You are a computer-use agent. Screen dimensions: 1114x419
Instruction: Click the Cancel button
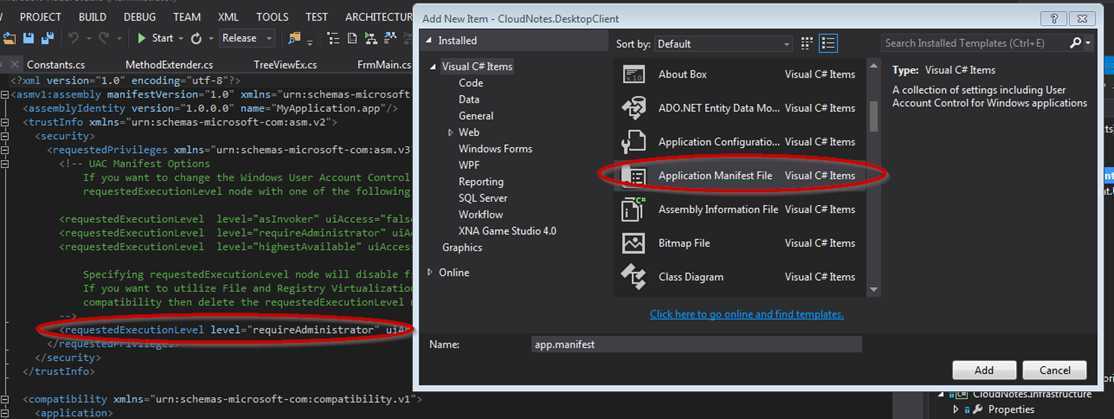[1054, 370]
